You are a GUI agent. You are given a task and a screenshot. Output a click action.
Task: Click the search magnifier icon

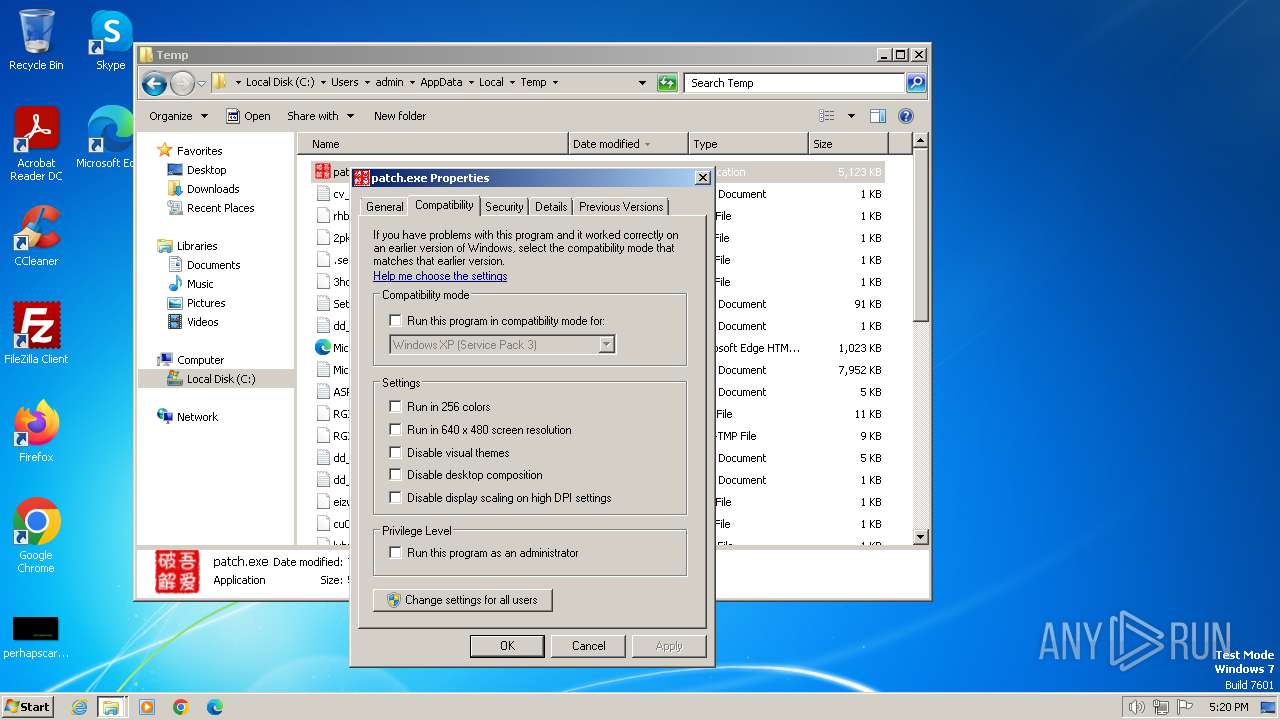[x=915, y=83]
